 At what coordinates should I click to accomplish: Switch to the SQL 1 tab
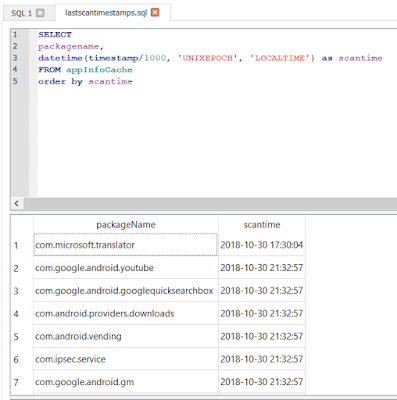click(21, 13)
